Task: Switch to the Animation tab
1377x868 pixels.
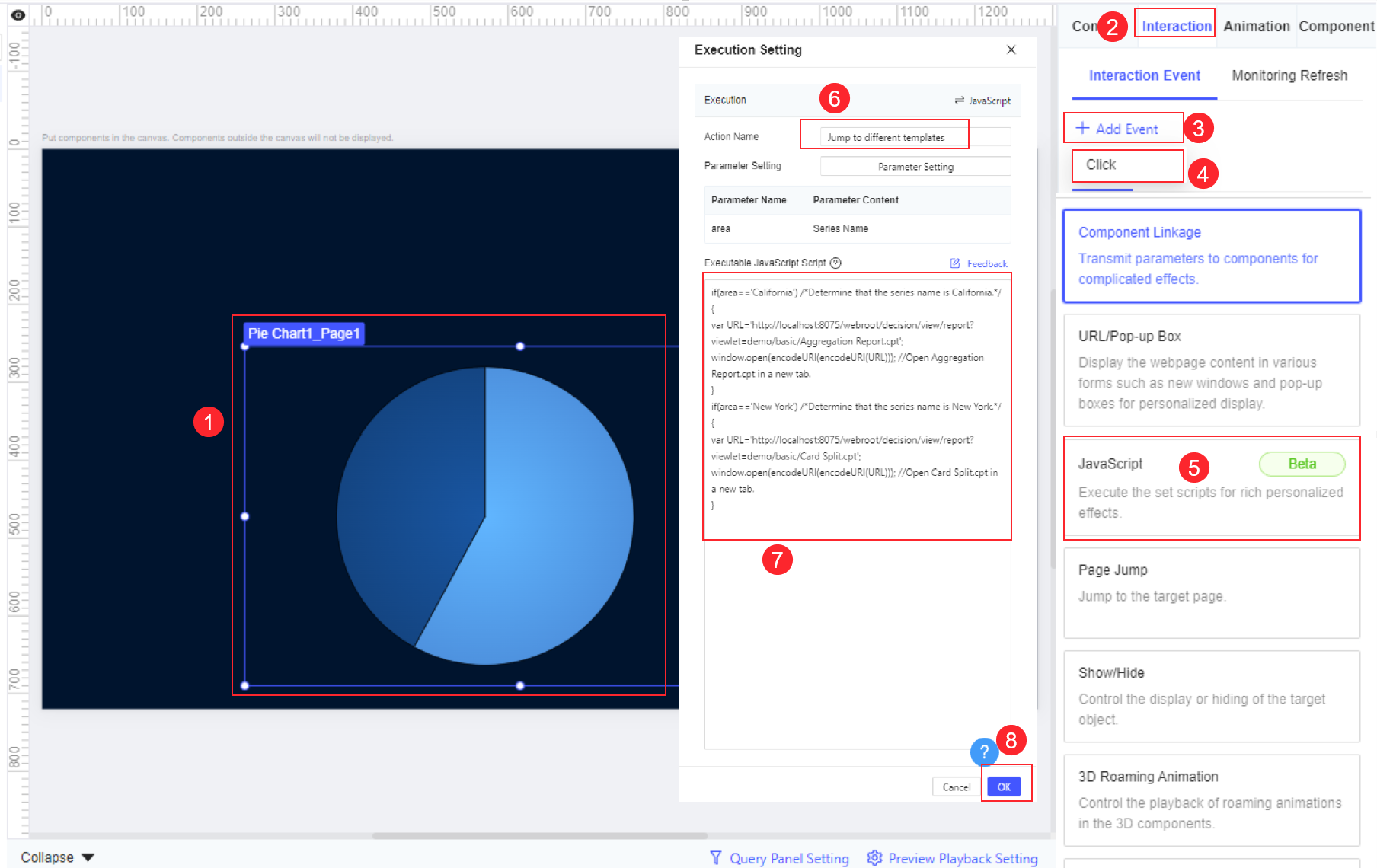Action: click(x=1257, y=26)
